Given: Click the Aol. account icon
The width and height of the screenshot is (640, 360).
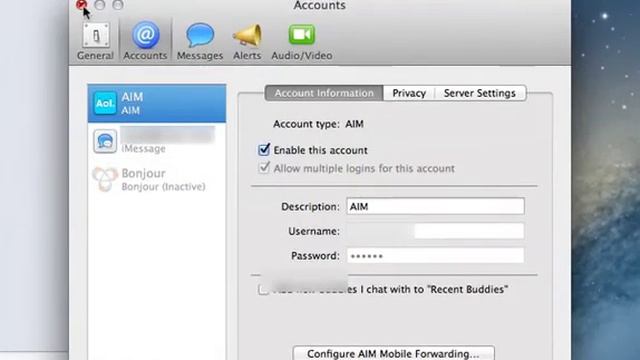Looking at the screenshot, I should pos(105,103).
